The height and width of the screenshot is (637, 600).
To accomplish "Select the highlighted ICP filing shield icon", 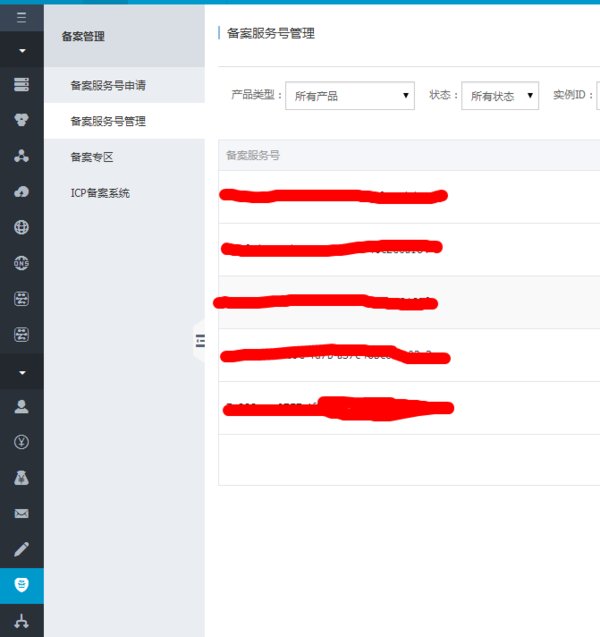I will click(22, 585).
